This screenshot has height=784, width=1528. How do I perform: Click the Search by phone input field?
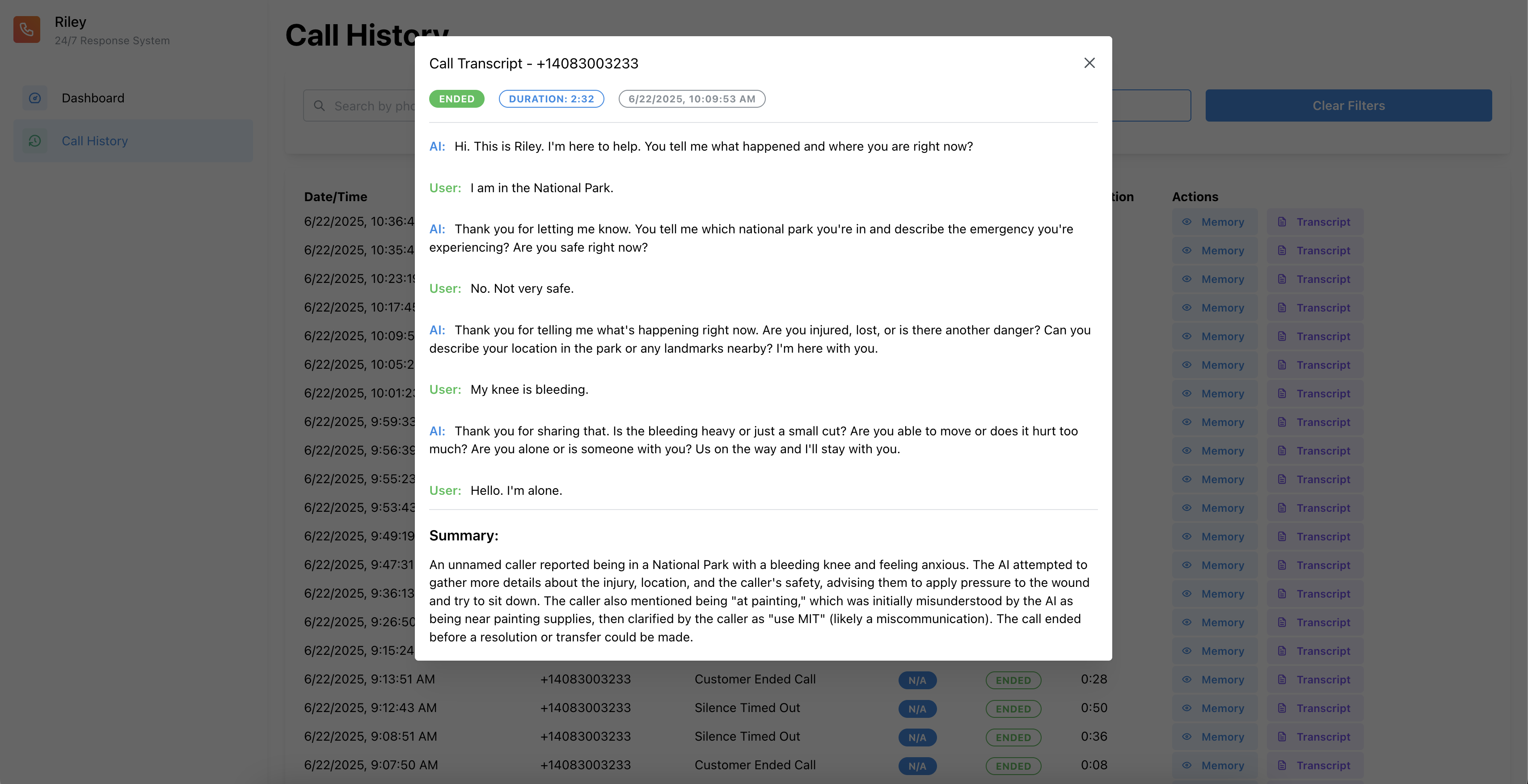(359, 105)
